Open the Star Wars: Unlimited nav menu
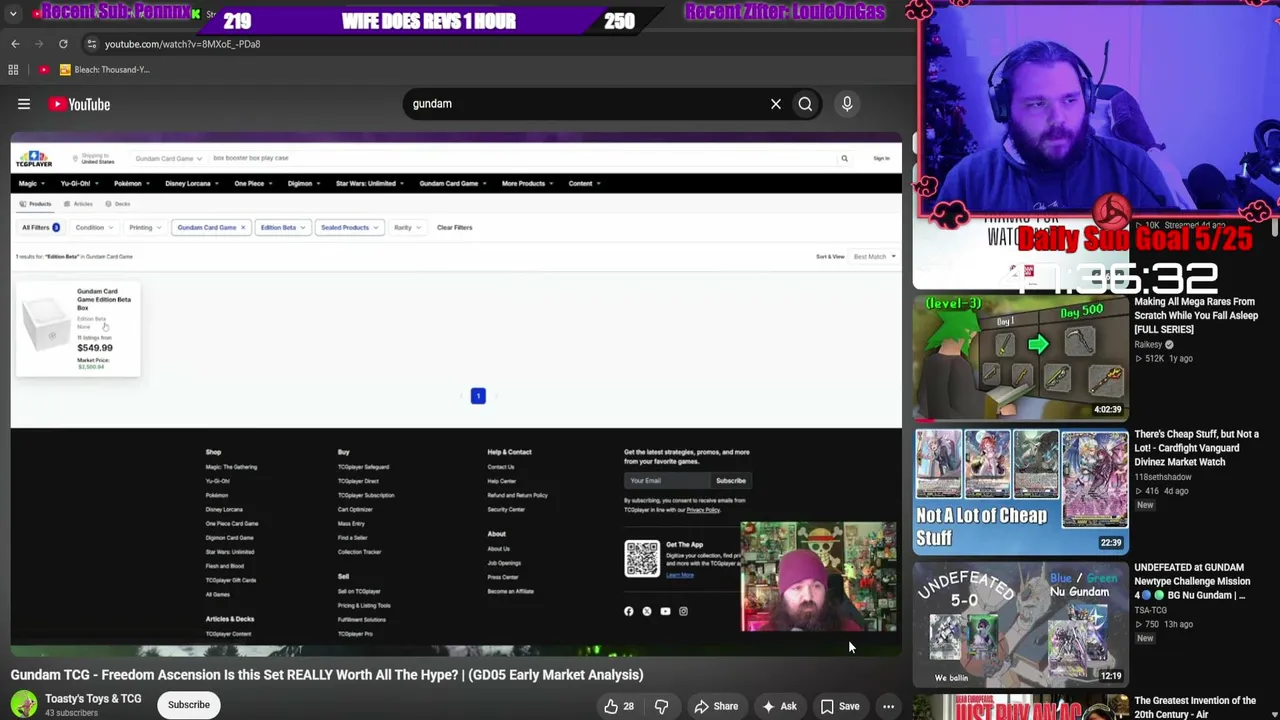The image size is (1280, 720). tap(369, 184)
